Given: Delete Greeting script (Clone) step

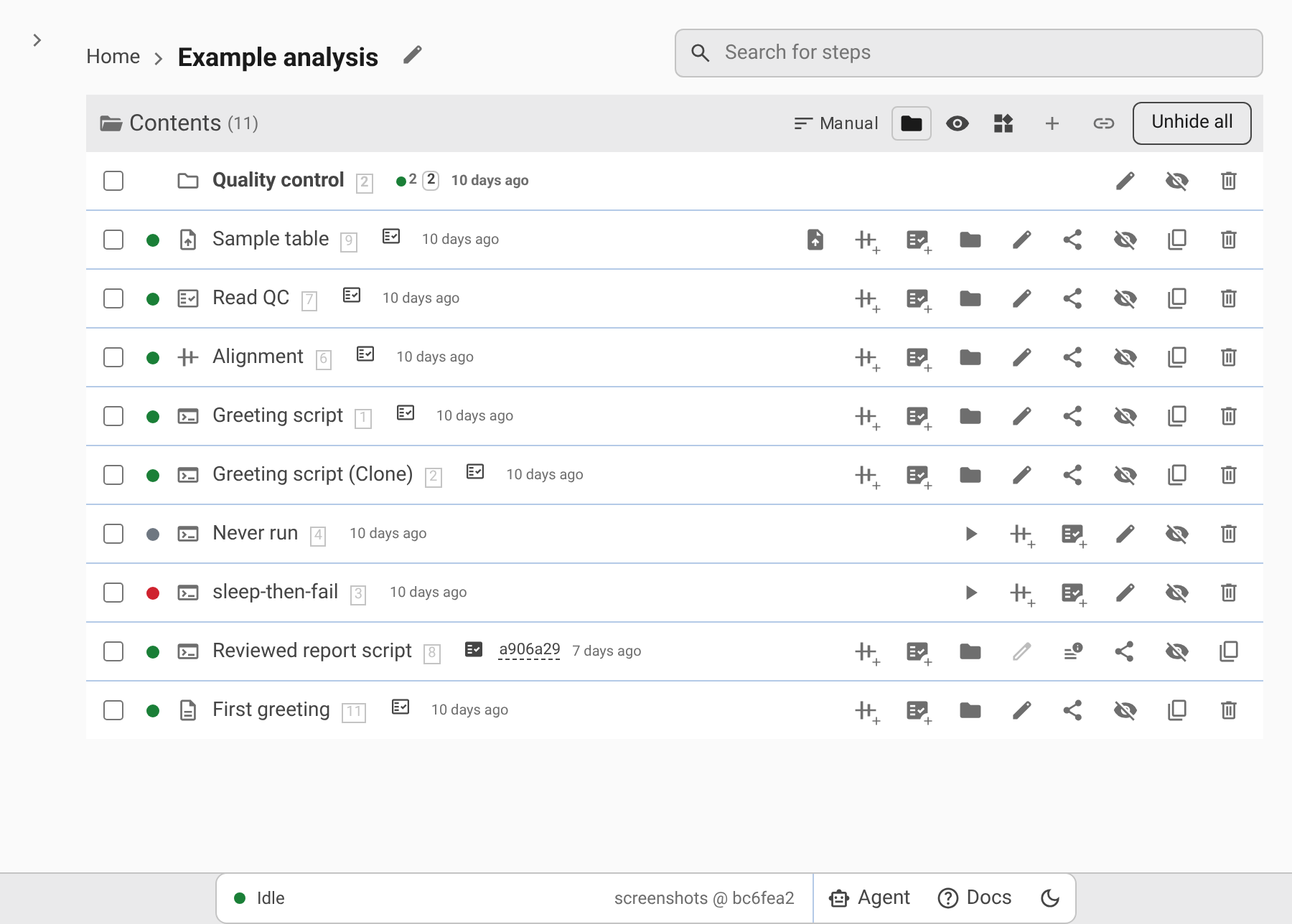Looking at the screenshot, I should [x=1229, y=475].
